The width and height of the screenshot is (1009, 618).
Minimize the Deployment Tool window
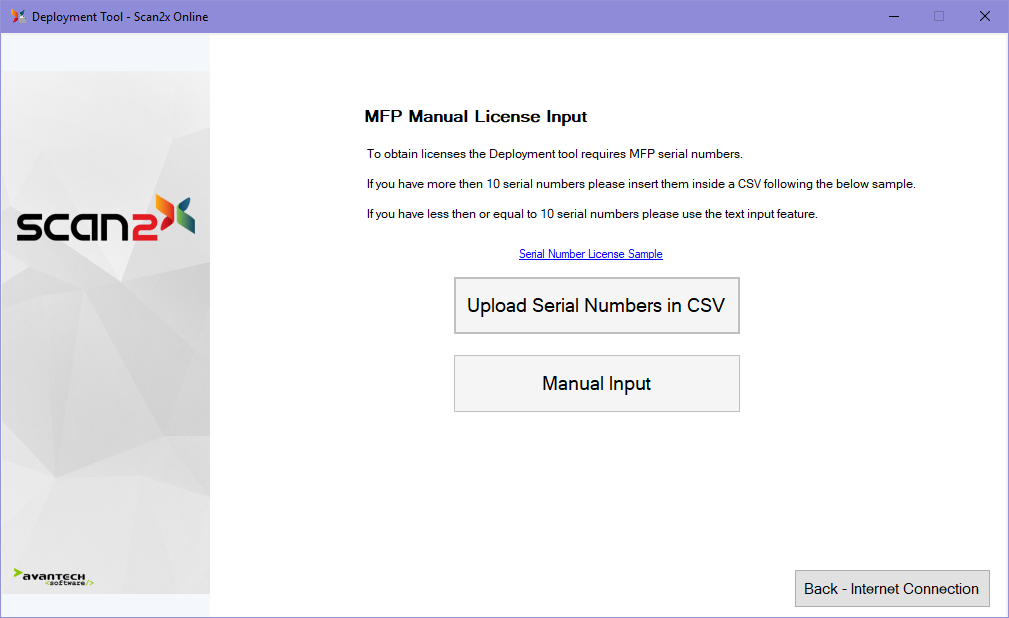(892, 16)
